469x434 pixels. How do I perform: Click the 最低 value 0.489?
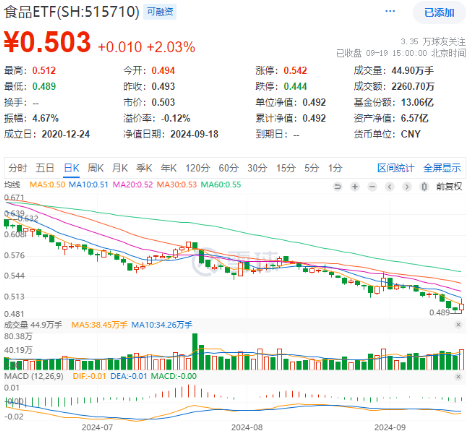(44, 87)
